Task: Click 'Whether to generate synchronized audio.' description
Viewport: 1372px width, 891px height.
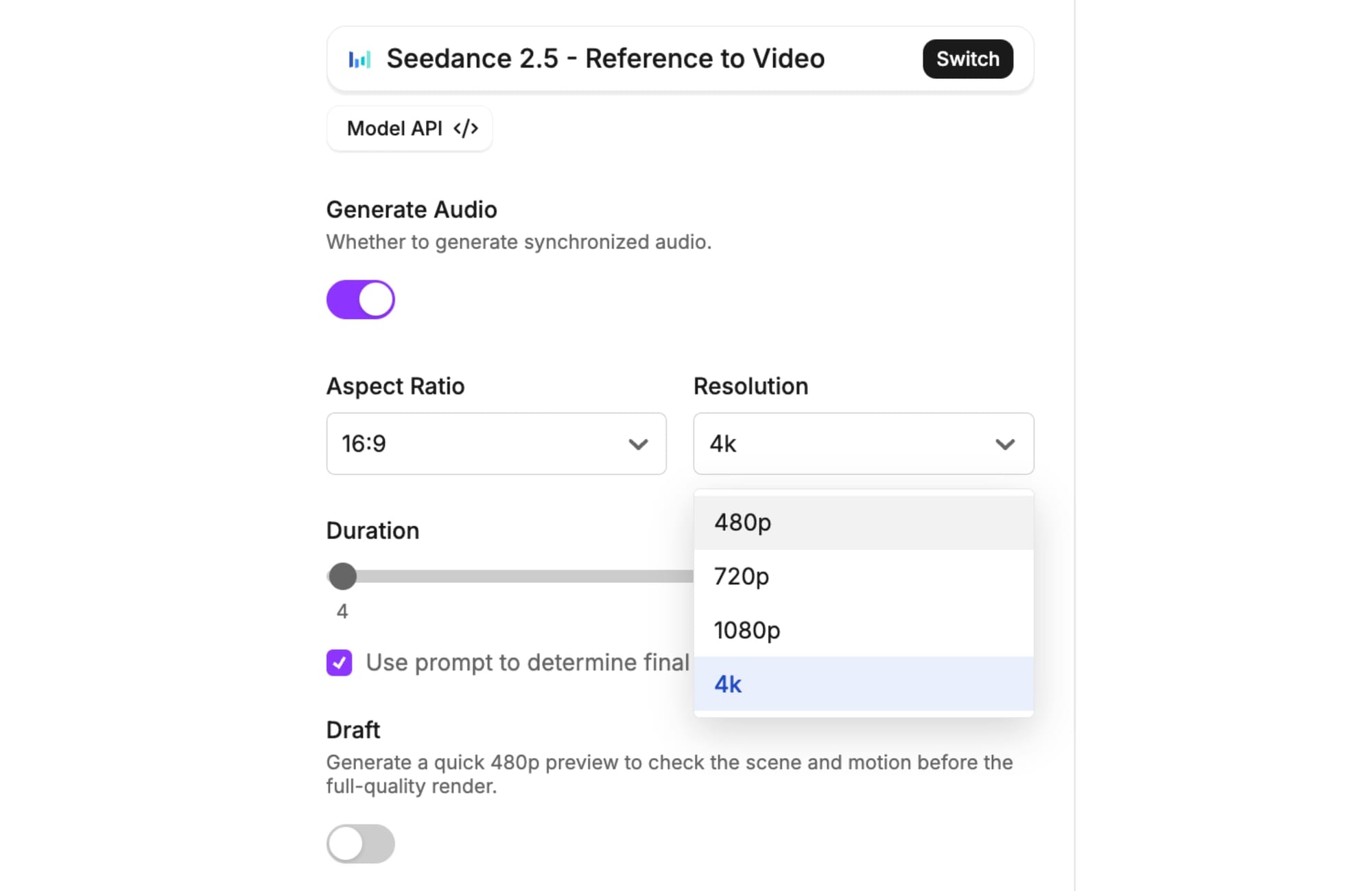Action: (519, 242)
